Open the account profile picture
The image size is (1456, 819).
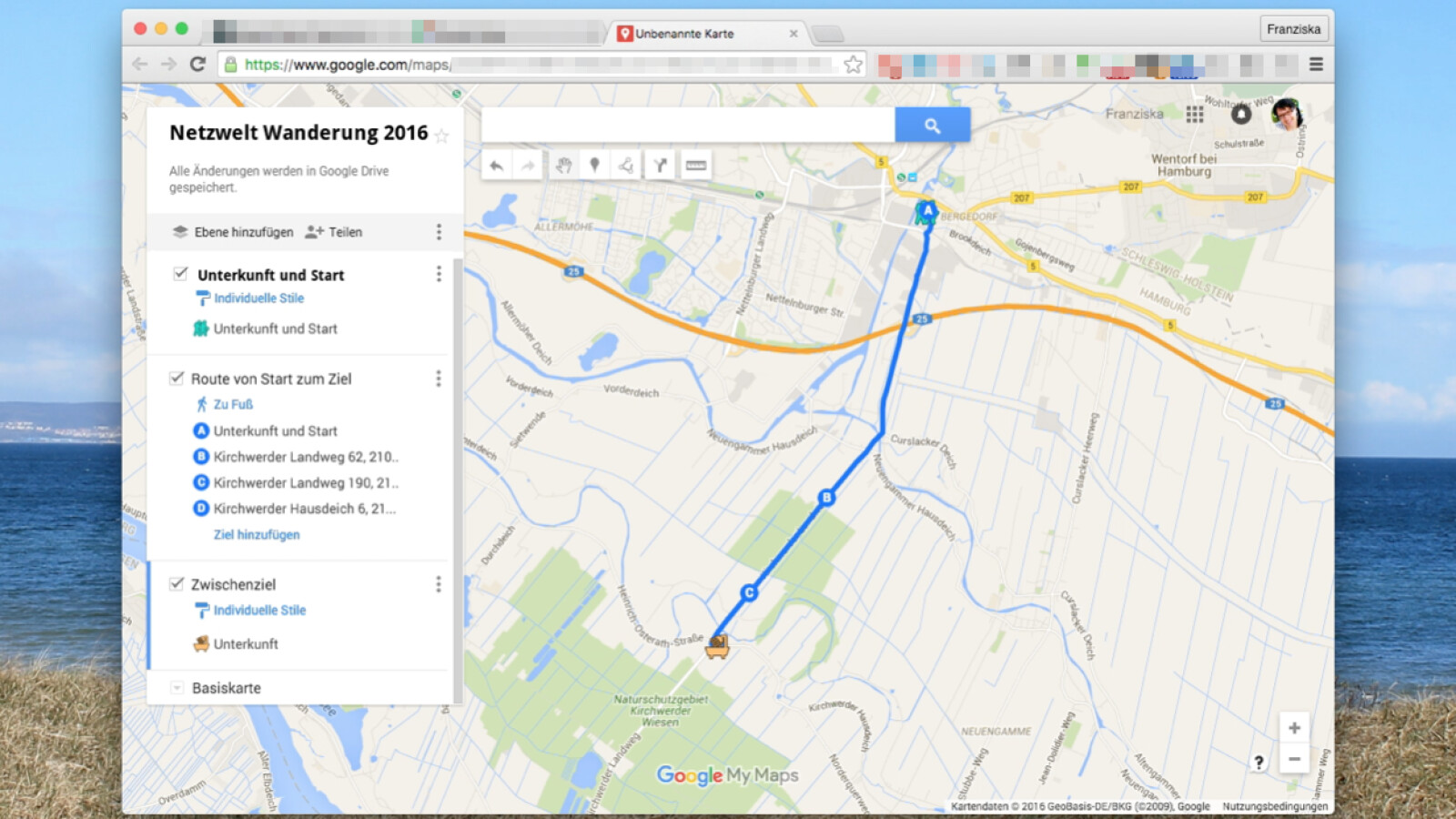coord(1288,114)
